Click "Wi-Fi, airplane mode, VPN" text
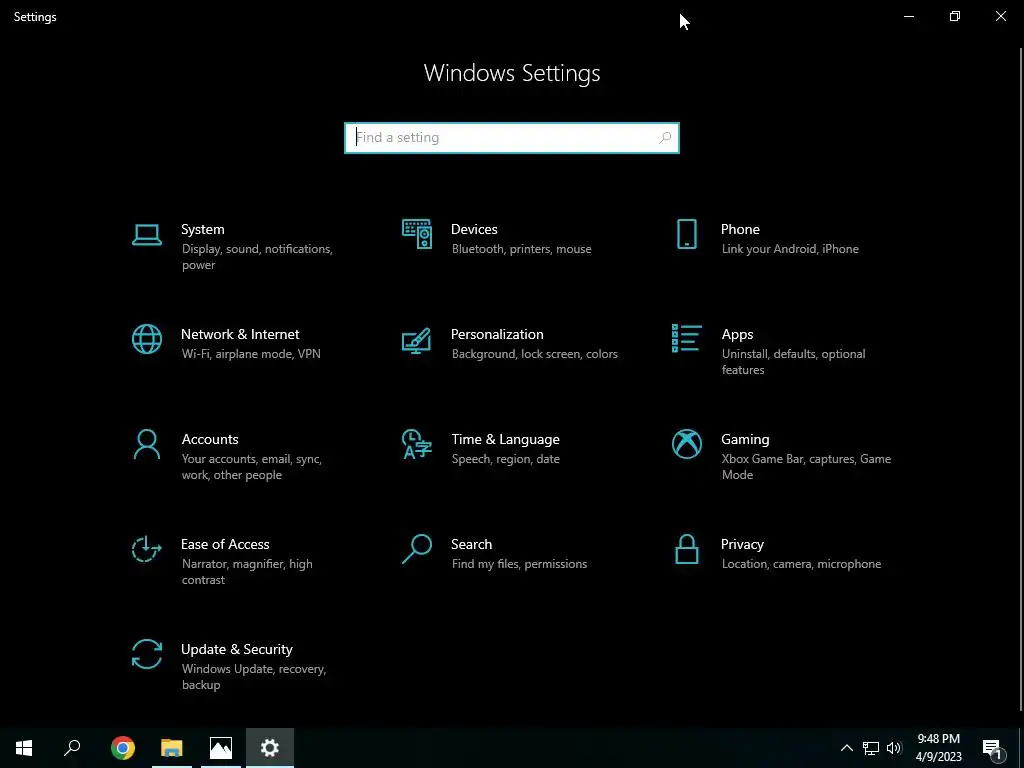Viewport: 1024px width, 768px height. [251, 354]
